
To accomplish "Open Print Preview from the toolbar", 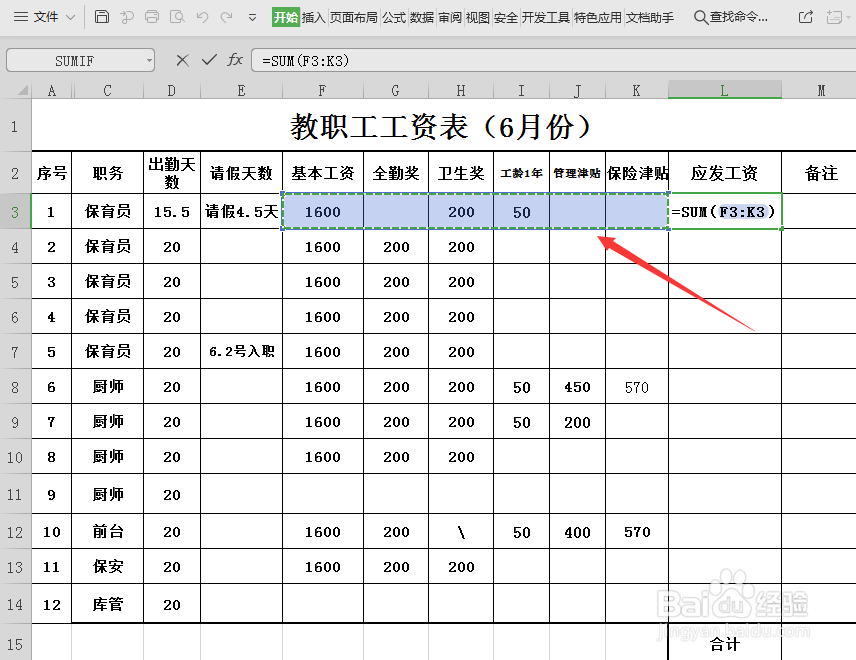I will [x=179, y=16].
